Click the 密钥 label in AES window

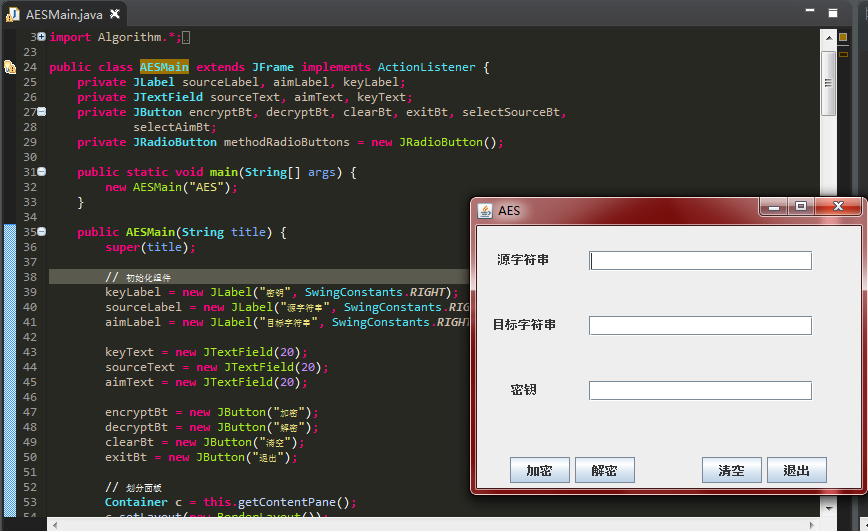(523, 390)
